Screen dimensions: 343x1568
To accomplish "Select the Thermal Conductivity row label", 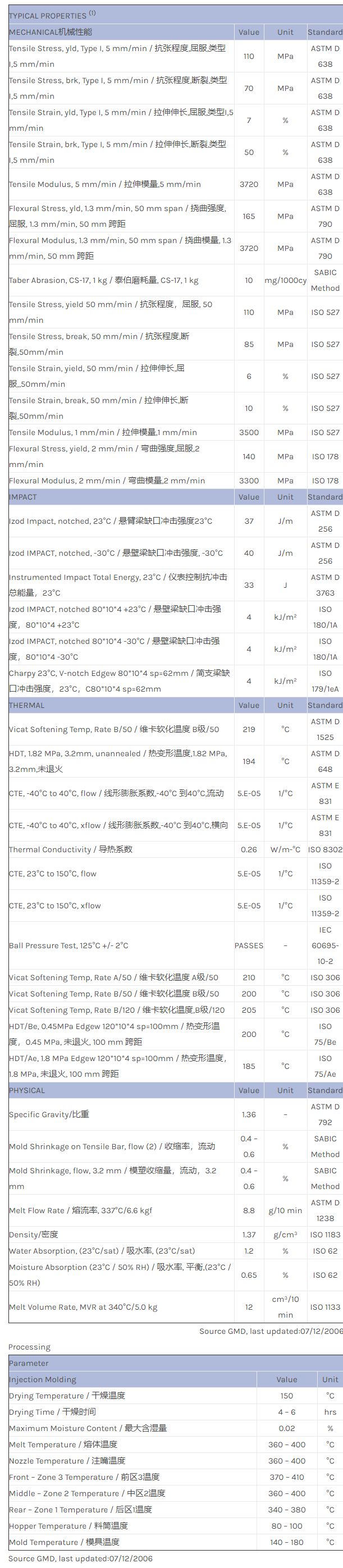I will click(71, 849).
